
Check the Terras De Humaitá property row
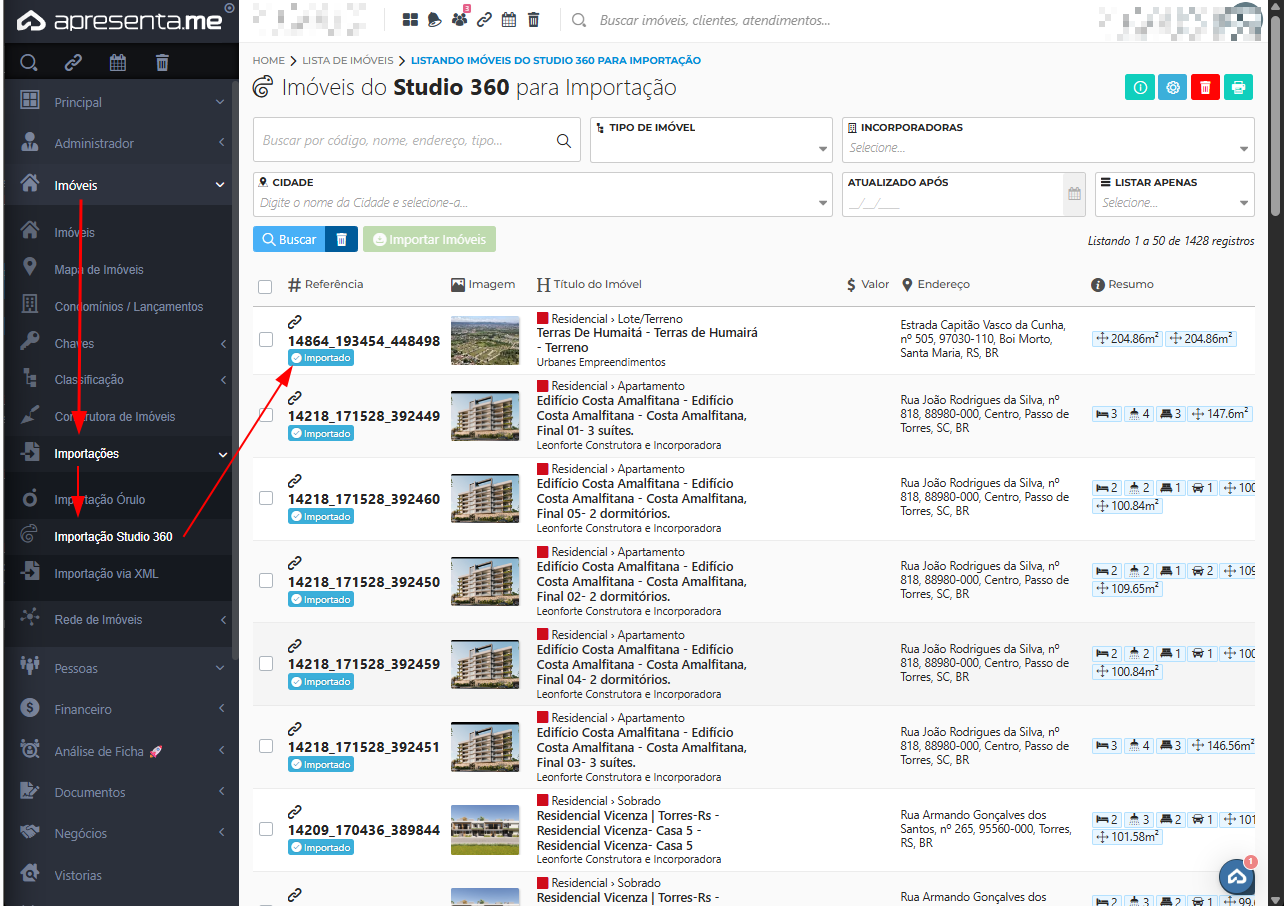click(266, 340)
